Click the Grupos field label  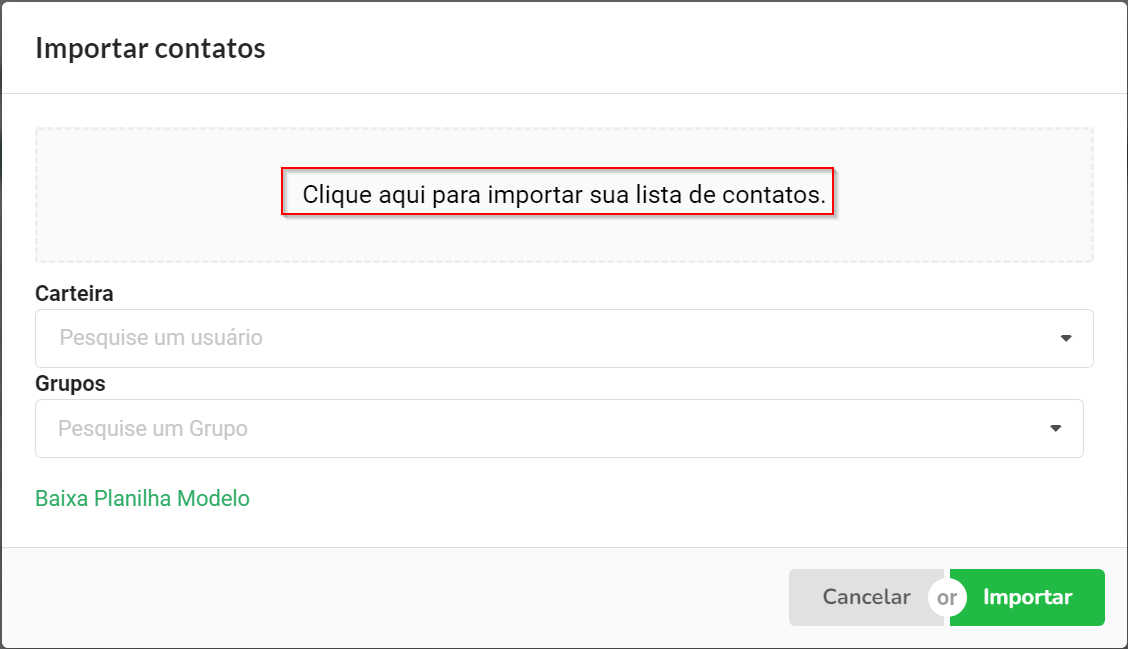click(70, 384)
